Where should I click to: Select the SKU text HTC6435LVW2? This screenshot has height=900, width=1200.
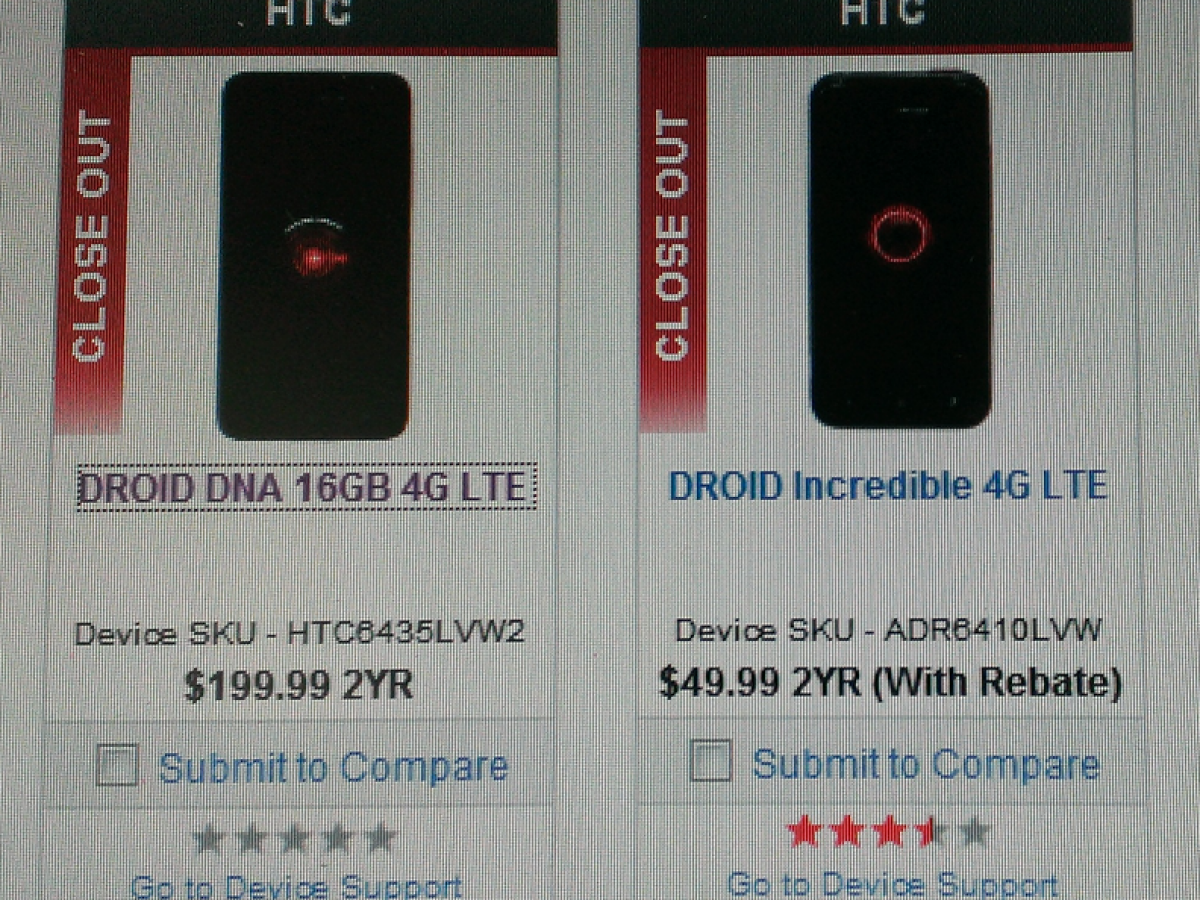pyautogui.click(x=406, y=634)
